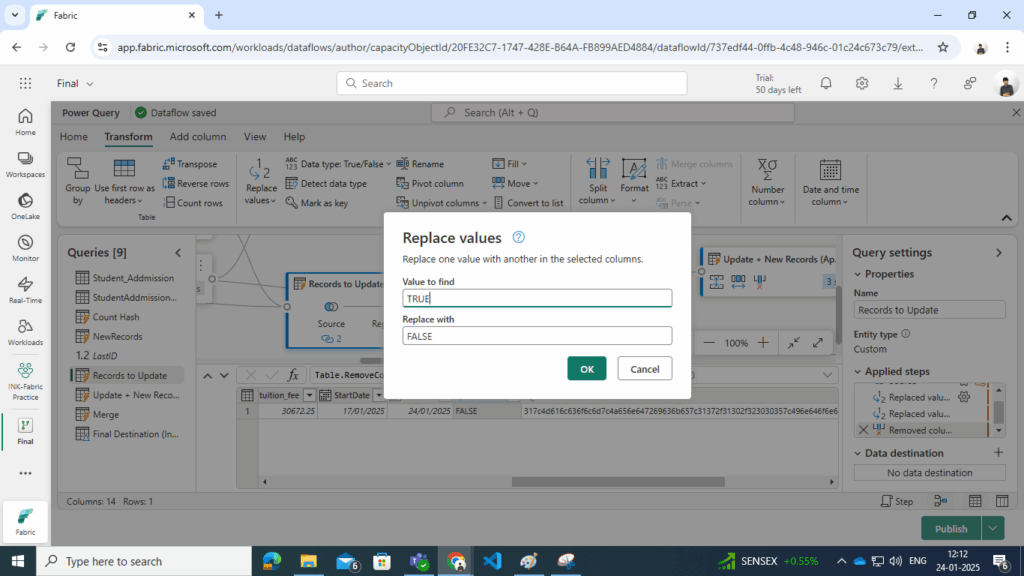The height and width of the screenshot is (576, 1024).
Task: Open Home in left sidebar
Action: pos(25,122)
